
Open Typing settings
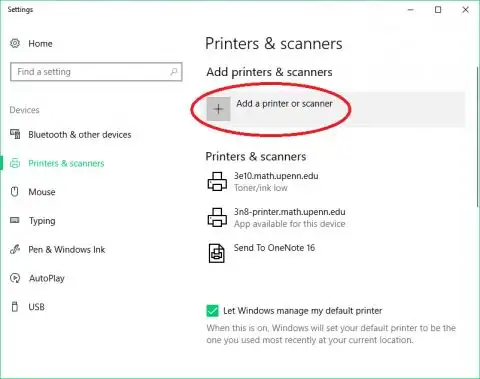[42, 221]
